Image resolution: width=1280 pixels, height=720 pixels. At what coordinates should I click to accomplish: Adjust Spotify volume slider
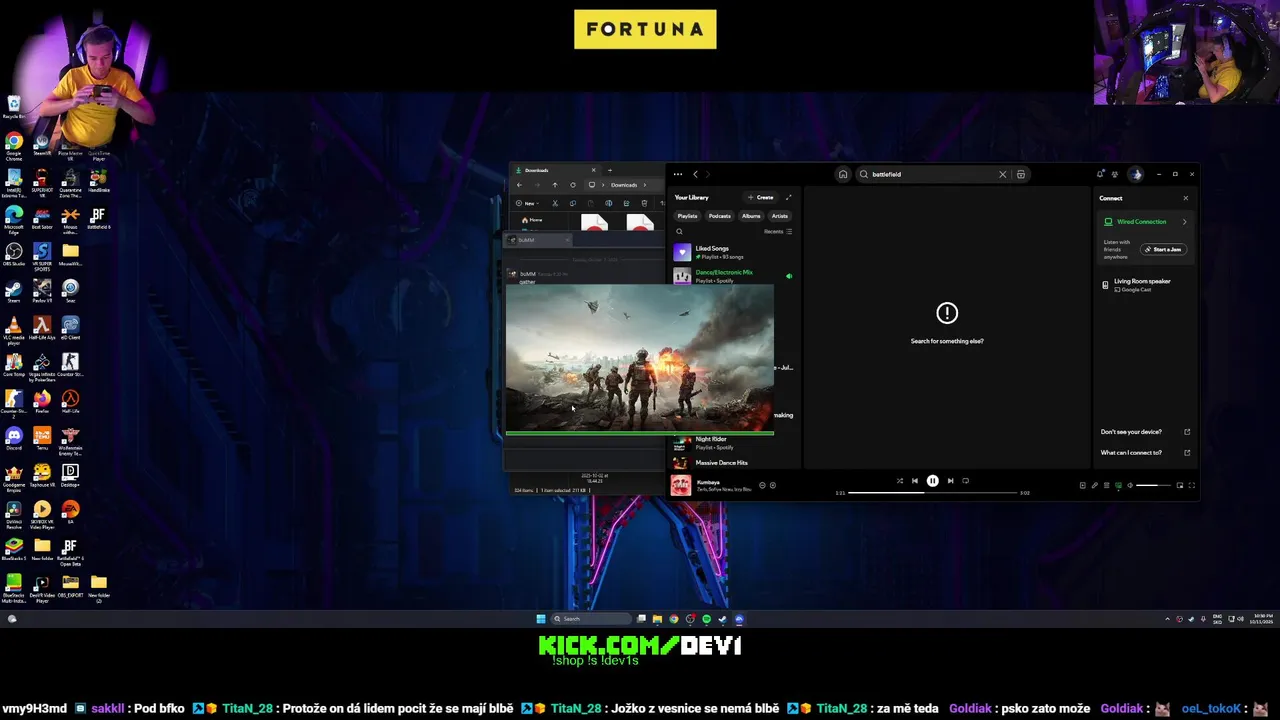click(x=1153, y=485)
